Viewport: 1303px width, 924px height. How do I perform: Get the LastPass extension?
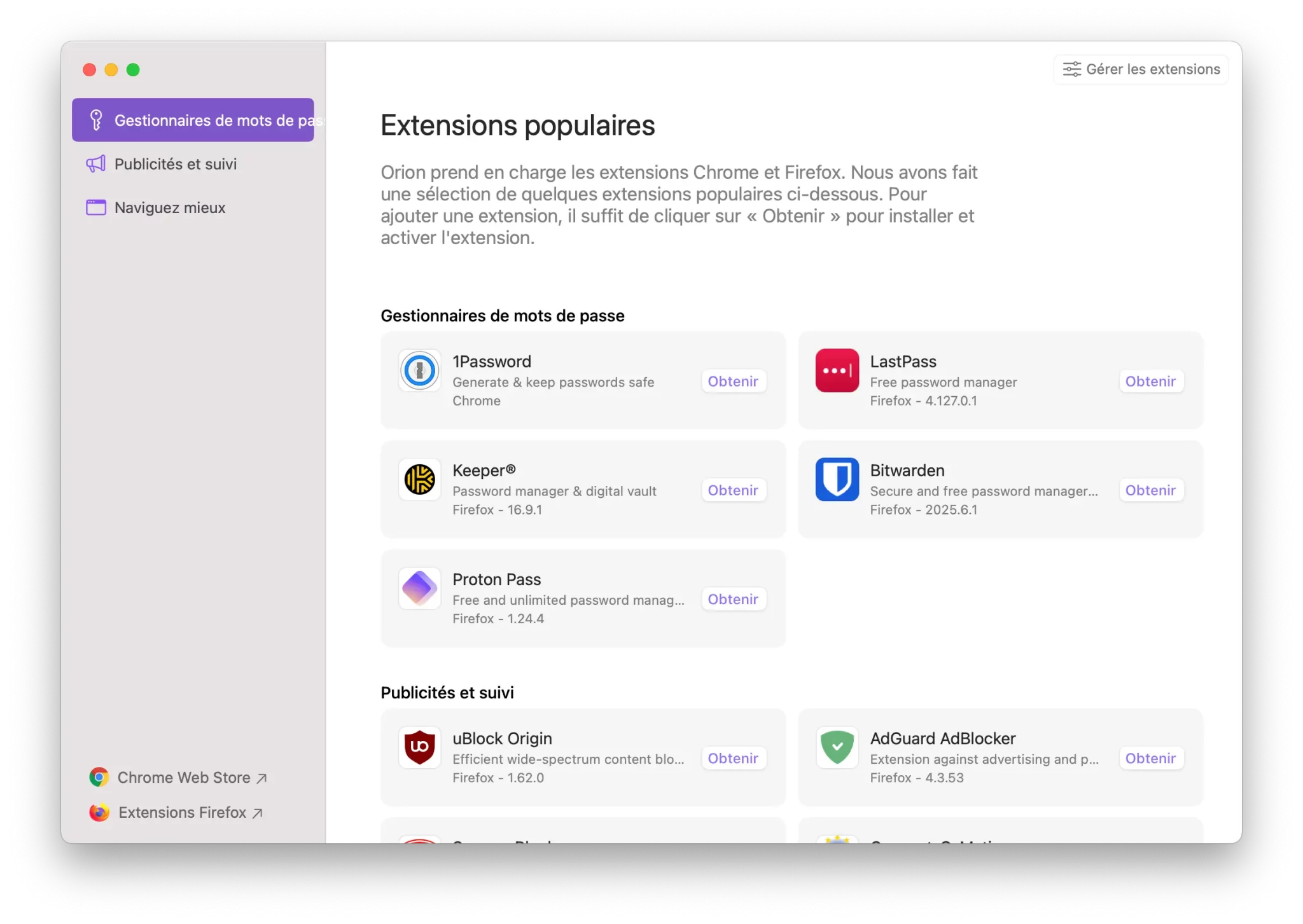[x=1150, y=382]
